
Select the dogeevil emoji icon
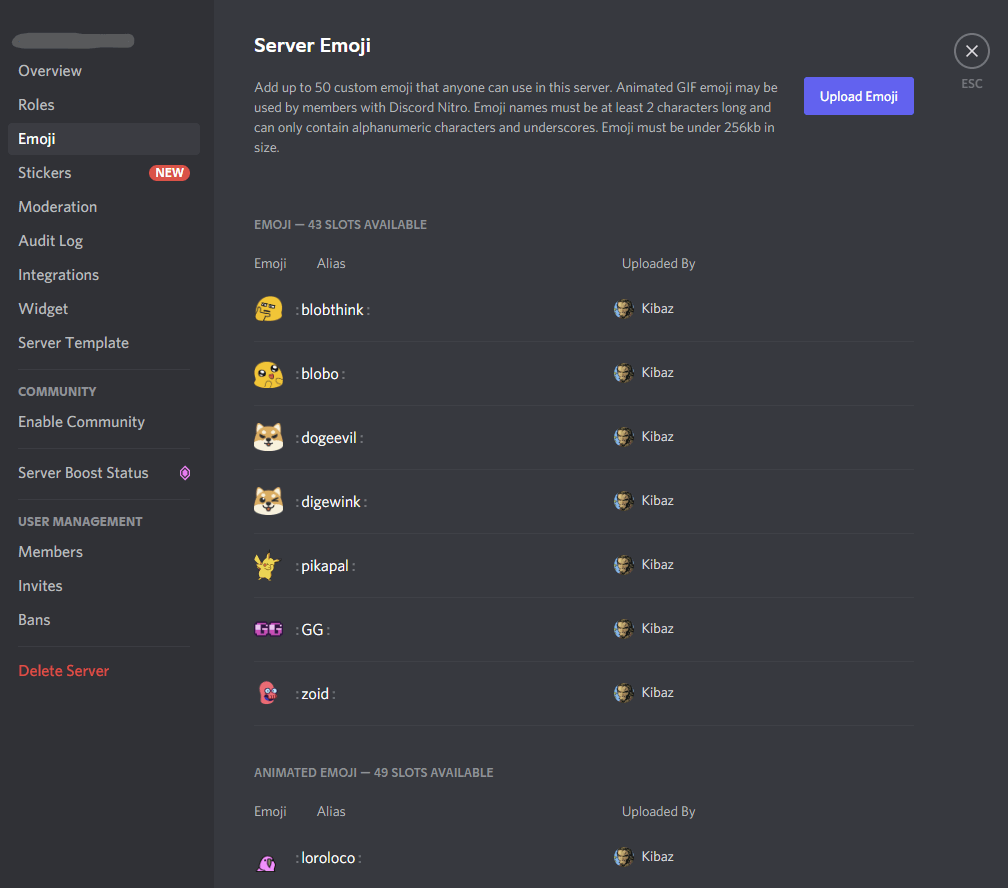268,437
